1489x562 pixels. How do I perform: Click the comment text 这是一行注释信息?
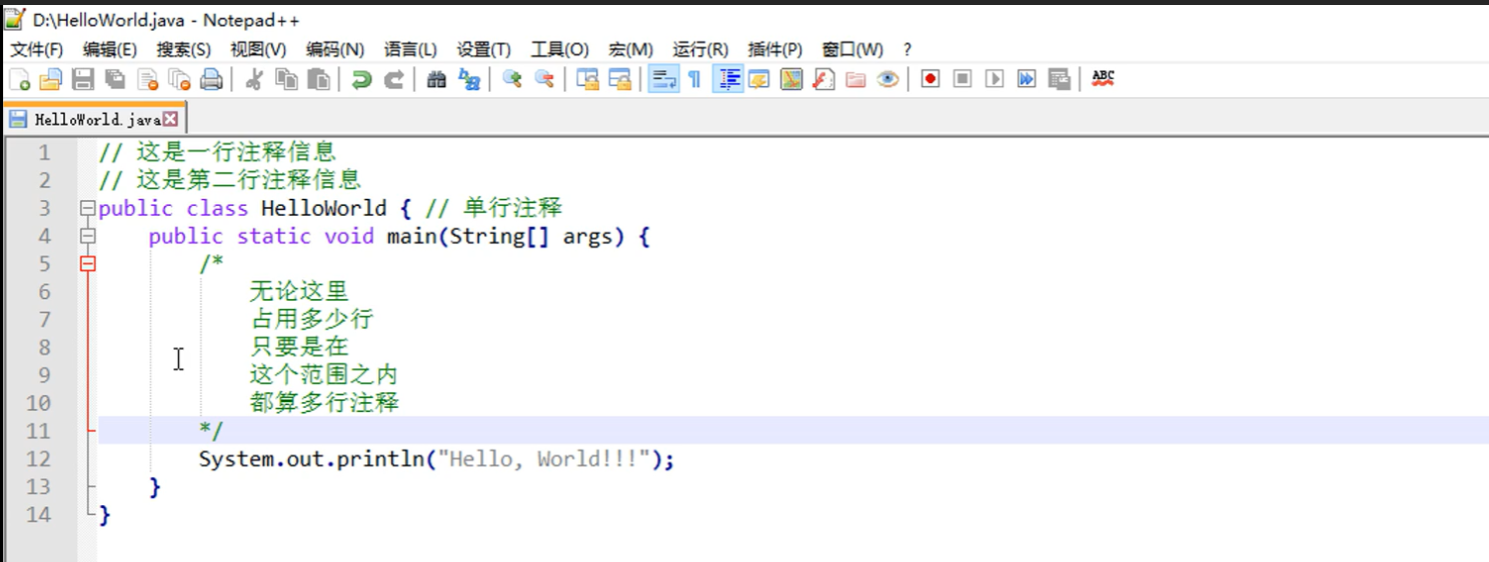236,152
